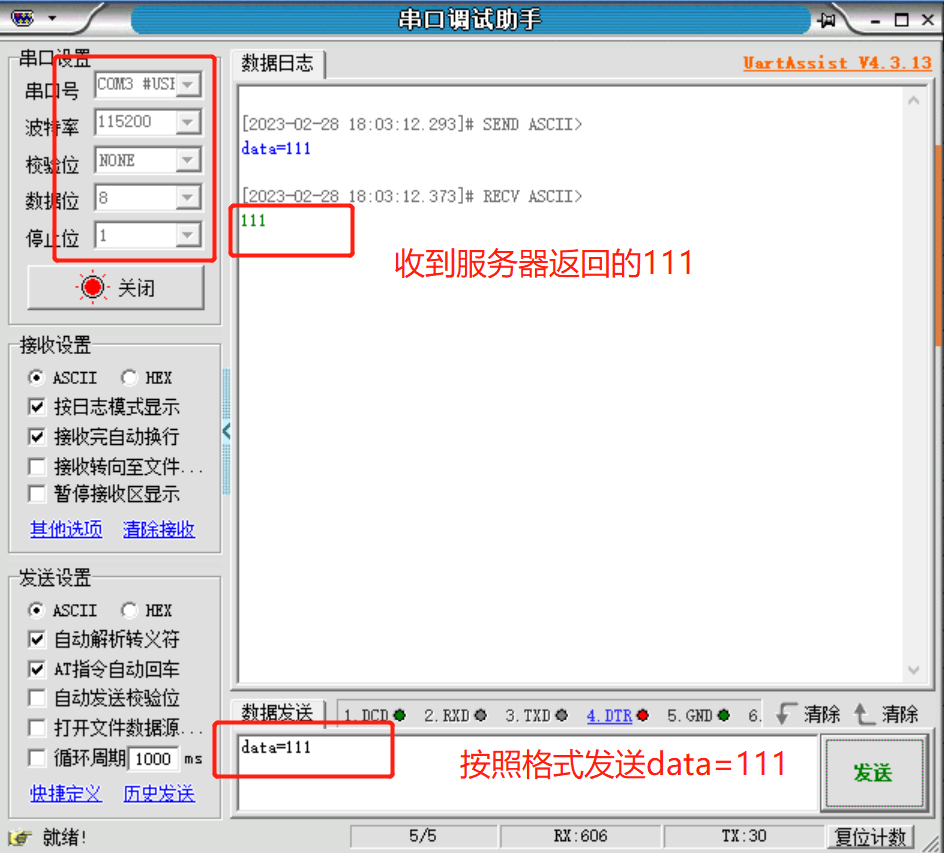Click the TXD signal indicator light

click(x=561, y=715)
